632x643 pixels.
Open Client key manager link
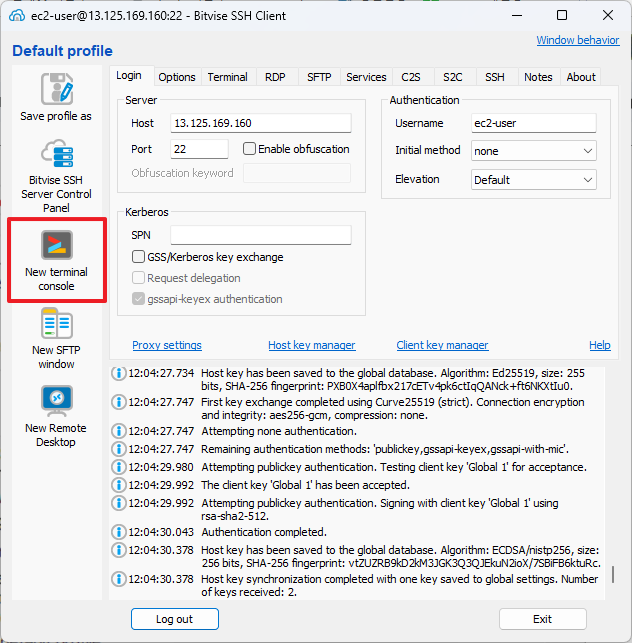442,345
